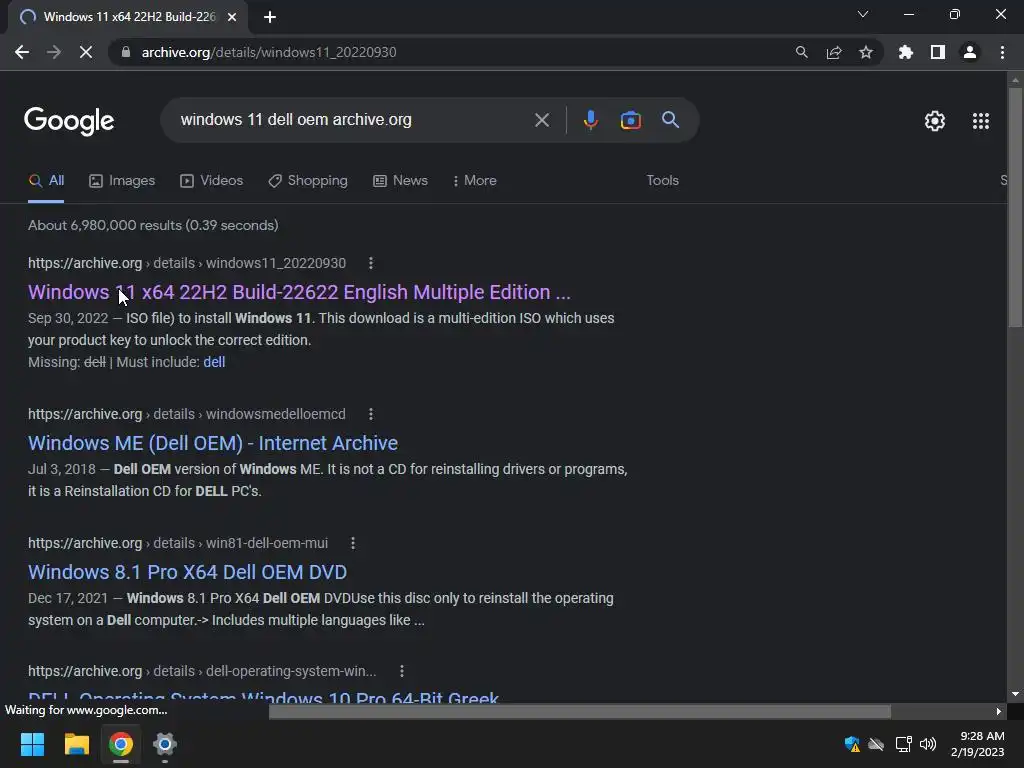
Task: Click the archive.org URL in address bar
Action: [x=269, y=52]
